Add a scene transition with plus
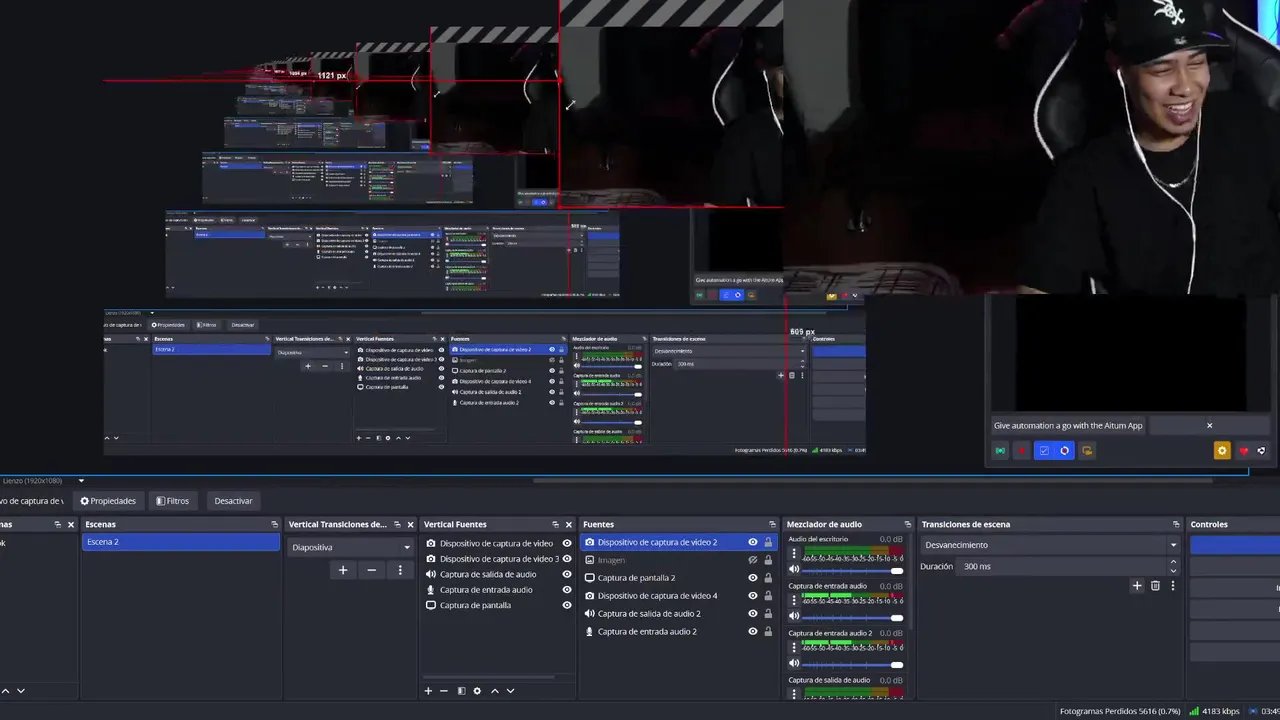Viewport: 1280px width, 720px height. pyautogui.click(x=1137, y=586)
